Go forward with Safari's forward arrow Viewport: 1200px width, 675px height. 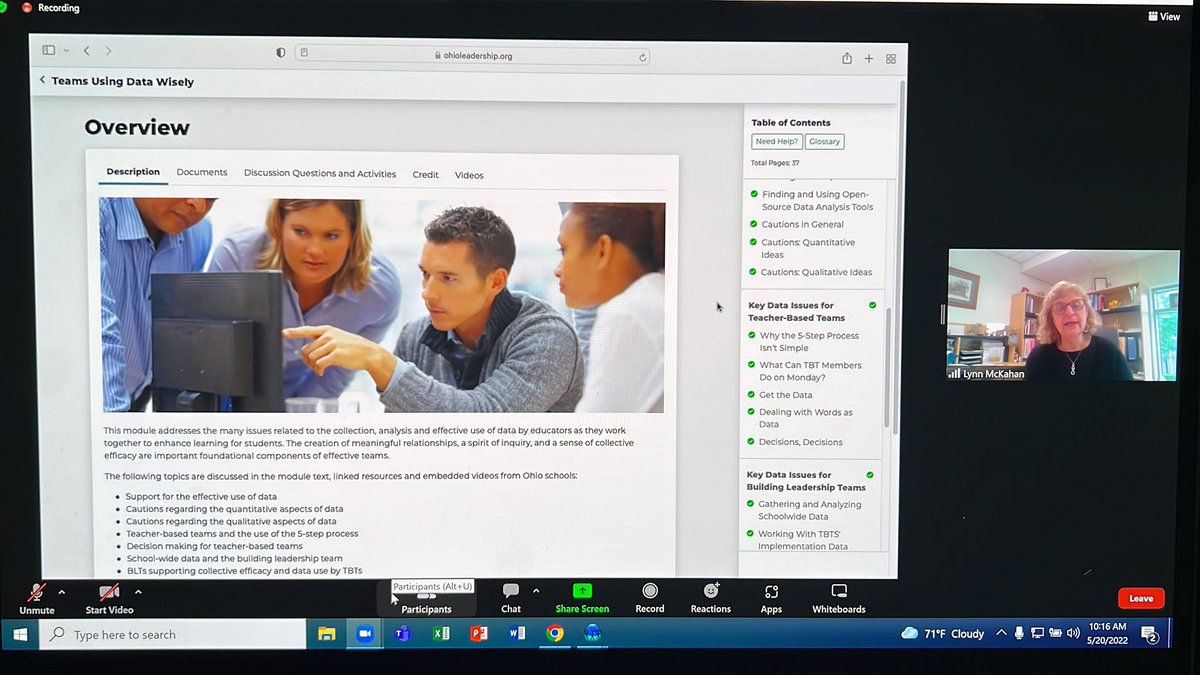tap(108, 51)
